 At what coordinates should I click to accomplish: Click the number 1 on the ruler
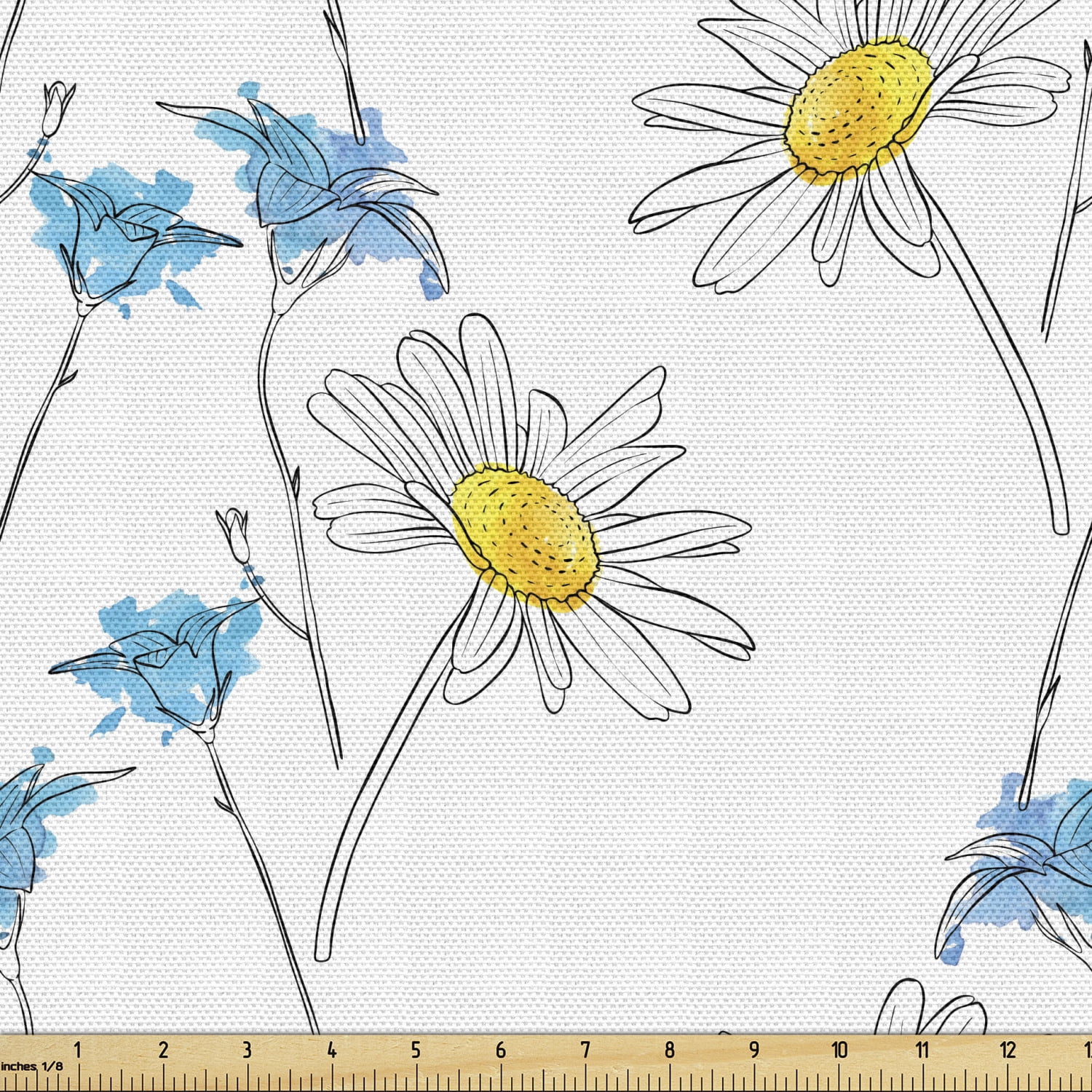(x=77, y=1050)
